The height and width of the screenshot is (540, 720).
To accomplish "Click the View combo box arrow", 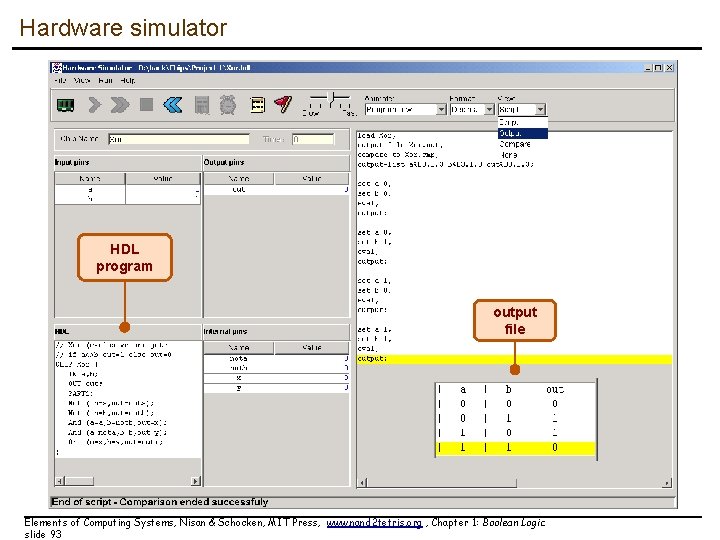I will (x=540, y=109).
